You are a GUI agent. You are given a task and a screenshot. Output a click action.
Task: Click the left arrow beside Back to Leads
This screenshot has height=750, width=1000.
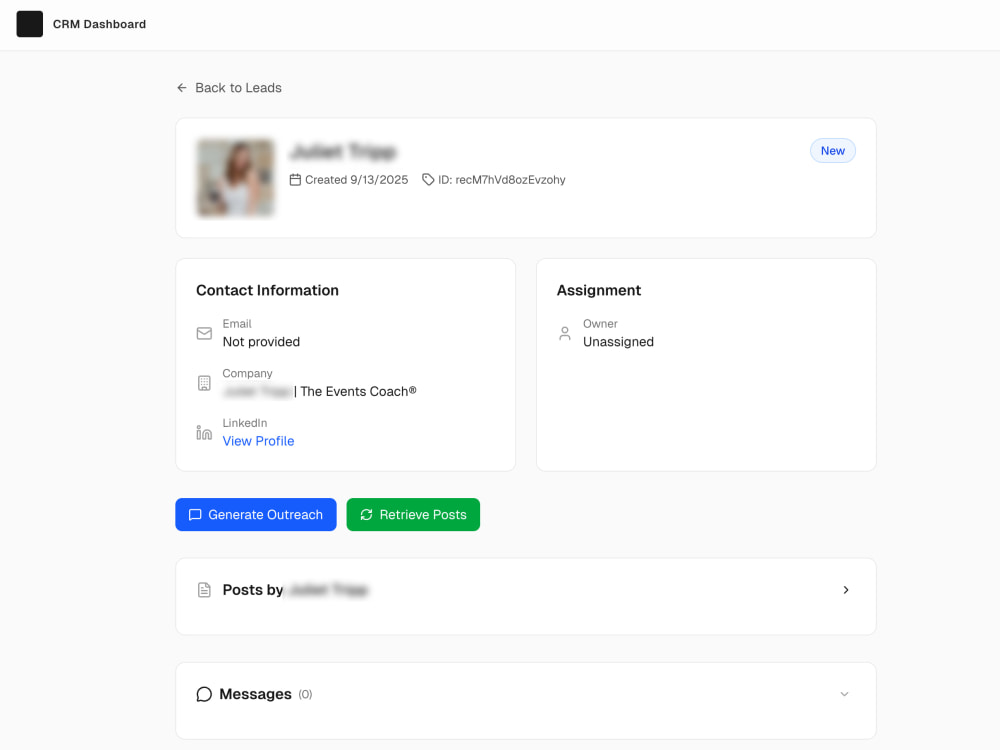pyautogui.click(x=182, y=87)
